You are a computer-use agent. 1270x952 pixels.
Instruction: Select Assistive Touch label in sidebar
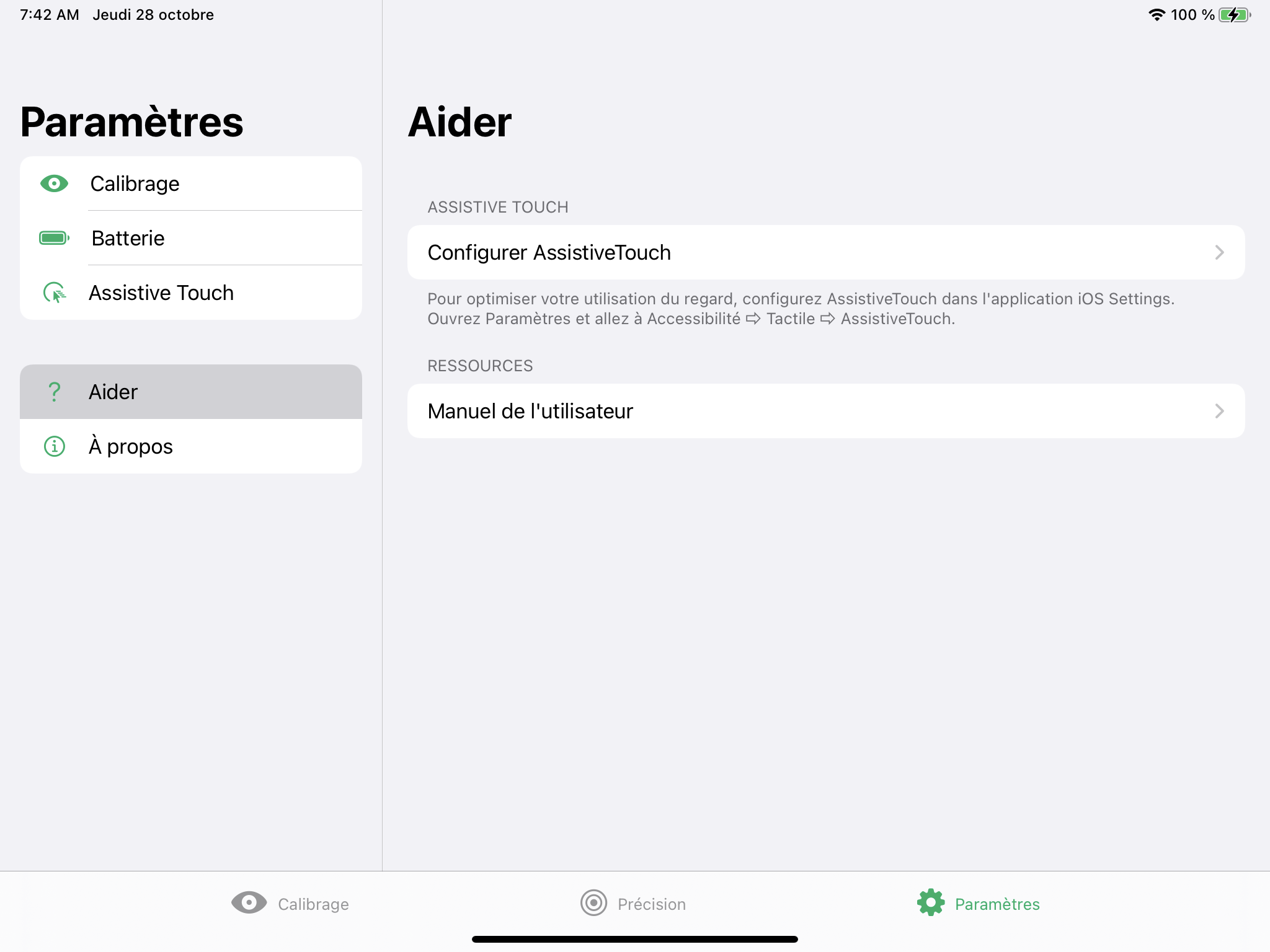tap(161, 293)
